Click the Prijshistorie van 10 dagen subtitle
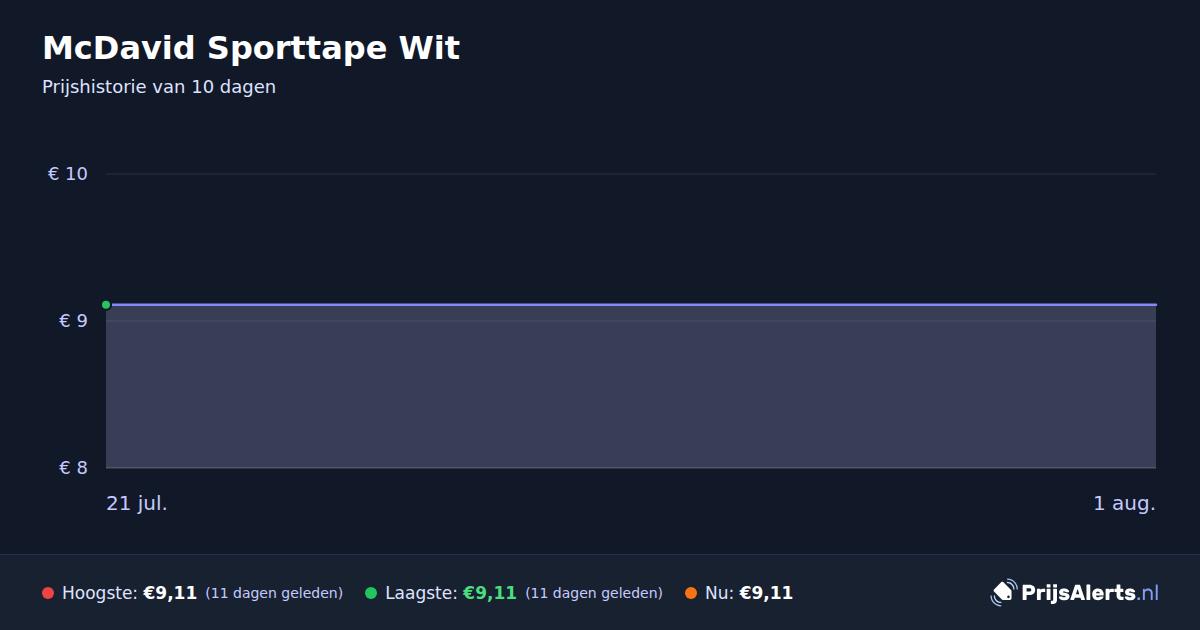Screen dimensions: 1200x630 click(159, 87)
